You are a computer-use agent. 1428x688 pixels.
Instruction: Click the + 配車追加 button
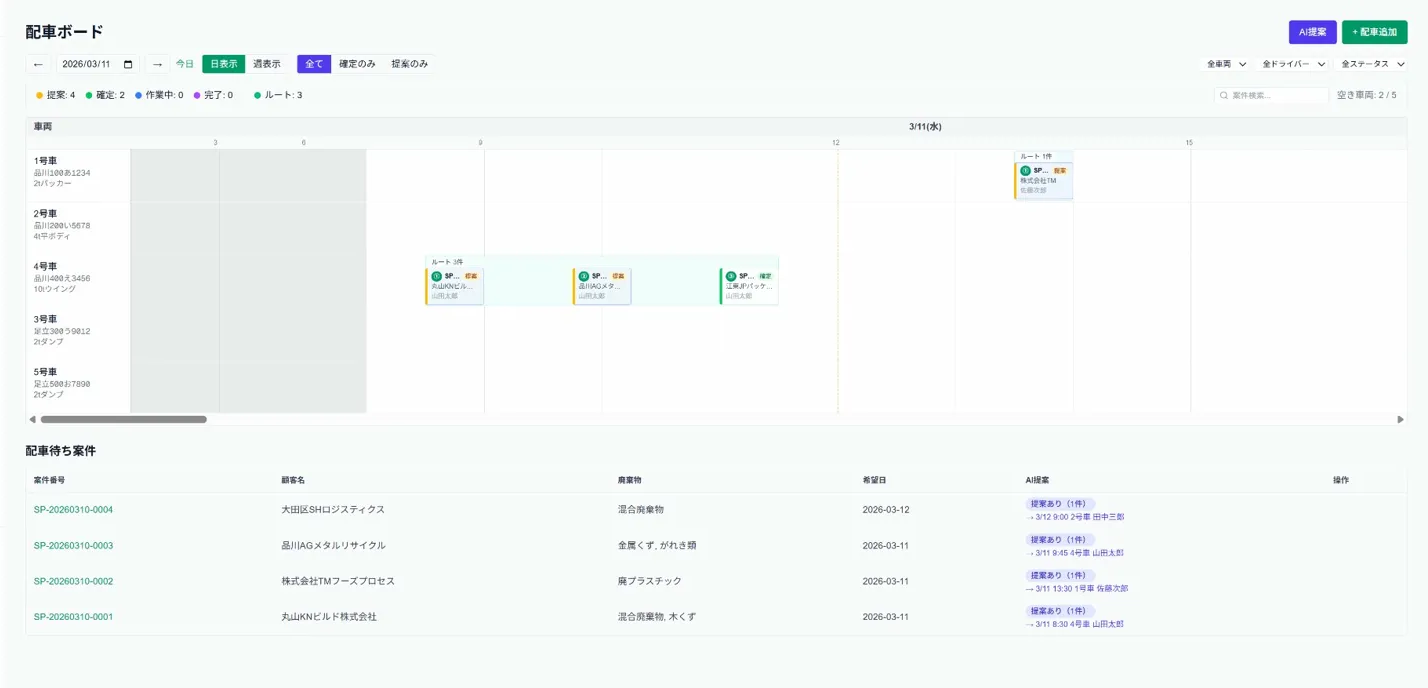click(1374, 32)
